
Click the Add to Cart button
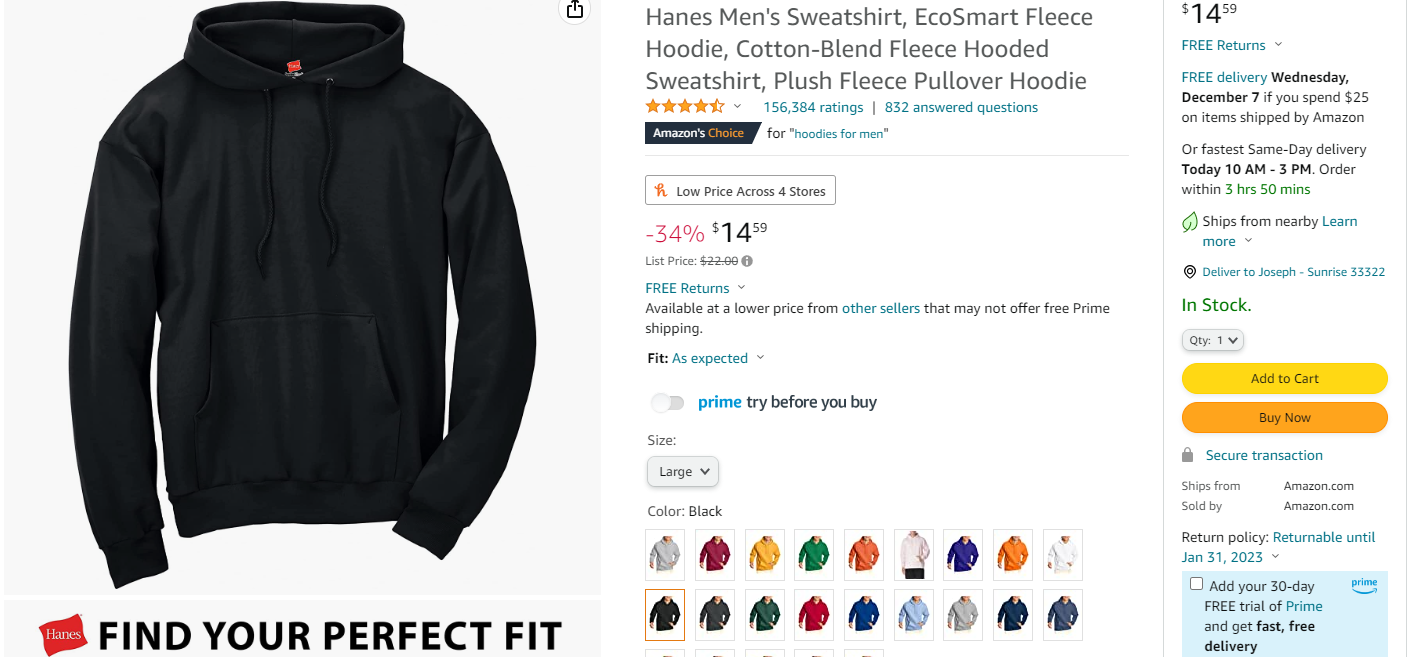click(1285, 378)
